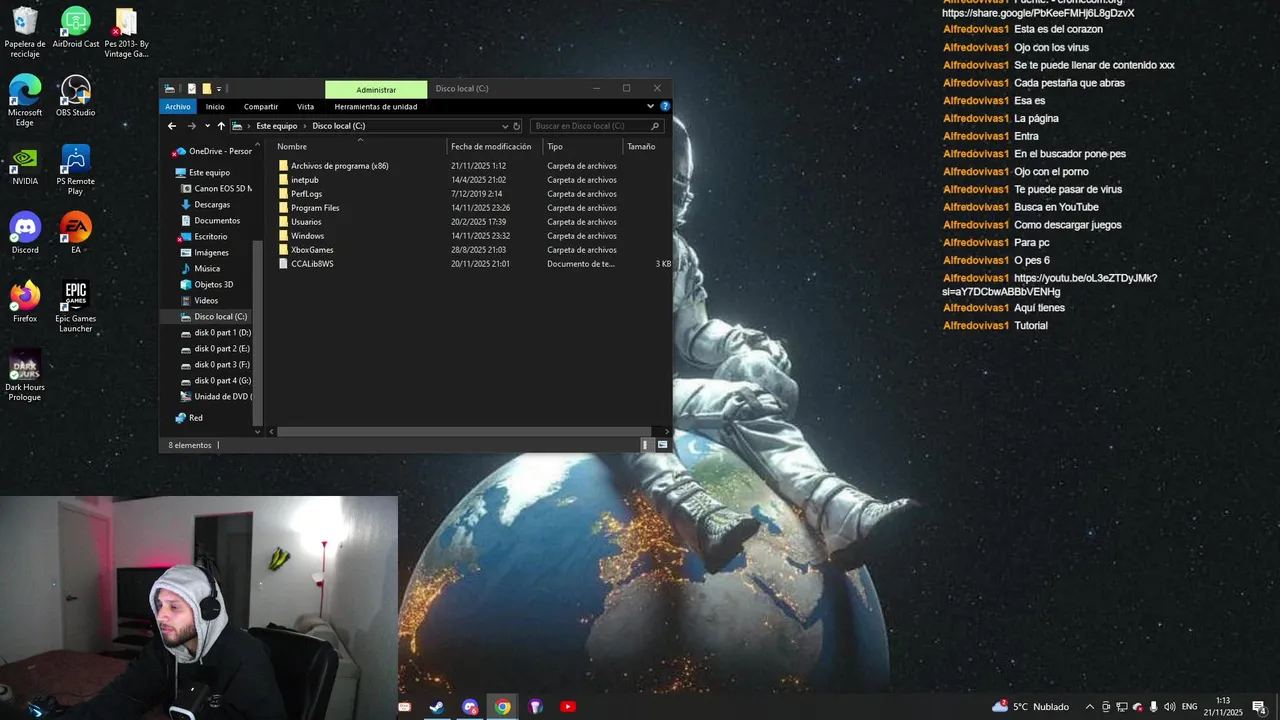Screen dimensions: 1280x720
Task: Select OneDrive - Personal in navigation pane
Action: (212, 151)
